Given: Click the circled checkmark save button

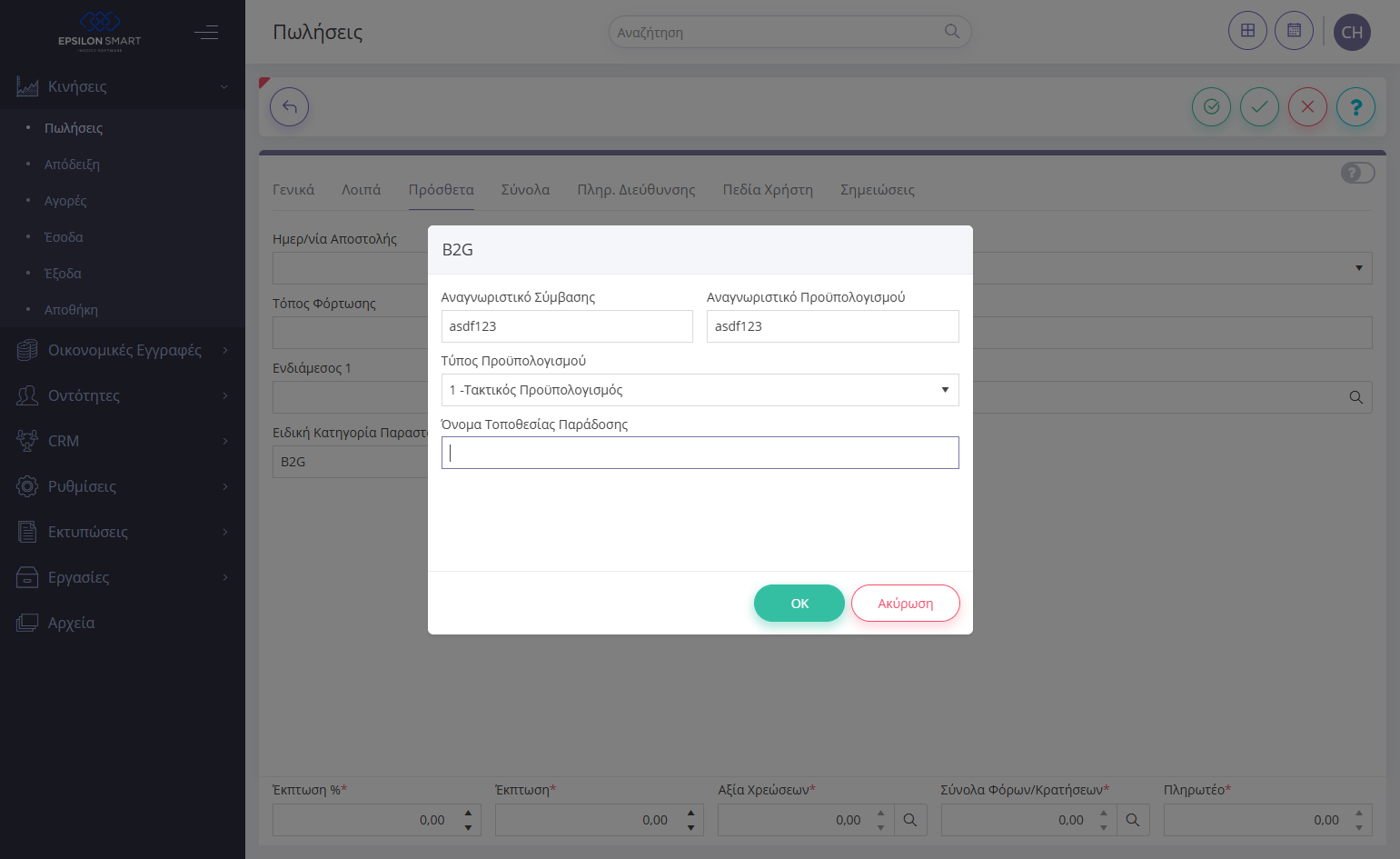Looking at the screenshot, I should click(1211, 107).
